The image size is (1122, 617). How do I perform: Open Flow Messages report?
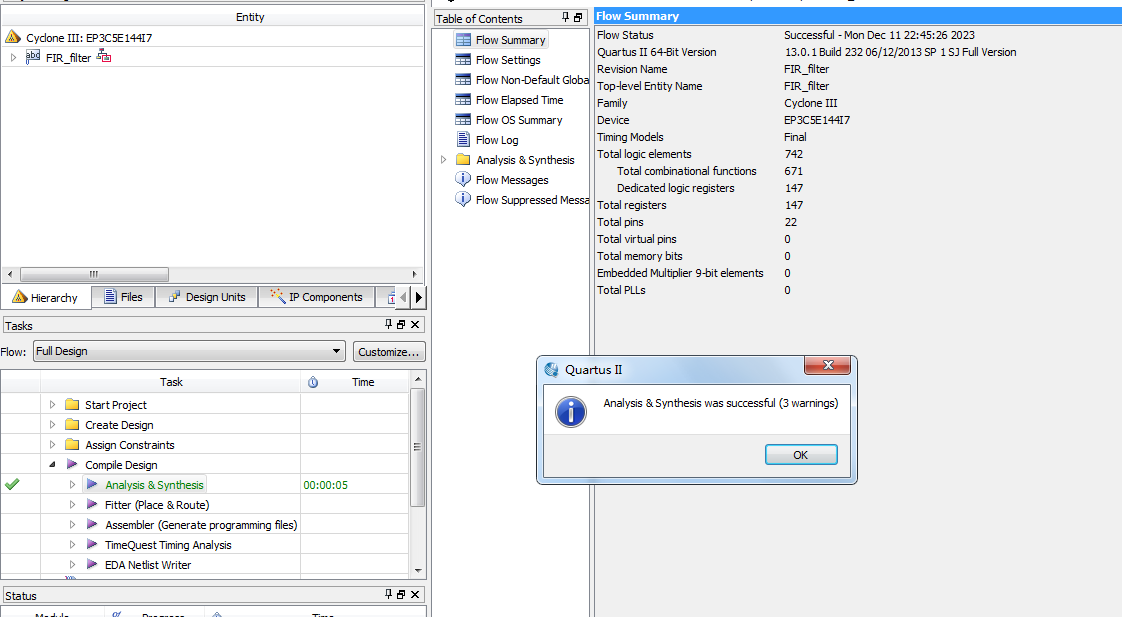[x=512, y=180]
